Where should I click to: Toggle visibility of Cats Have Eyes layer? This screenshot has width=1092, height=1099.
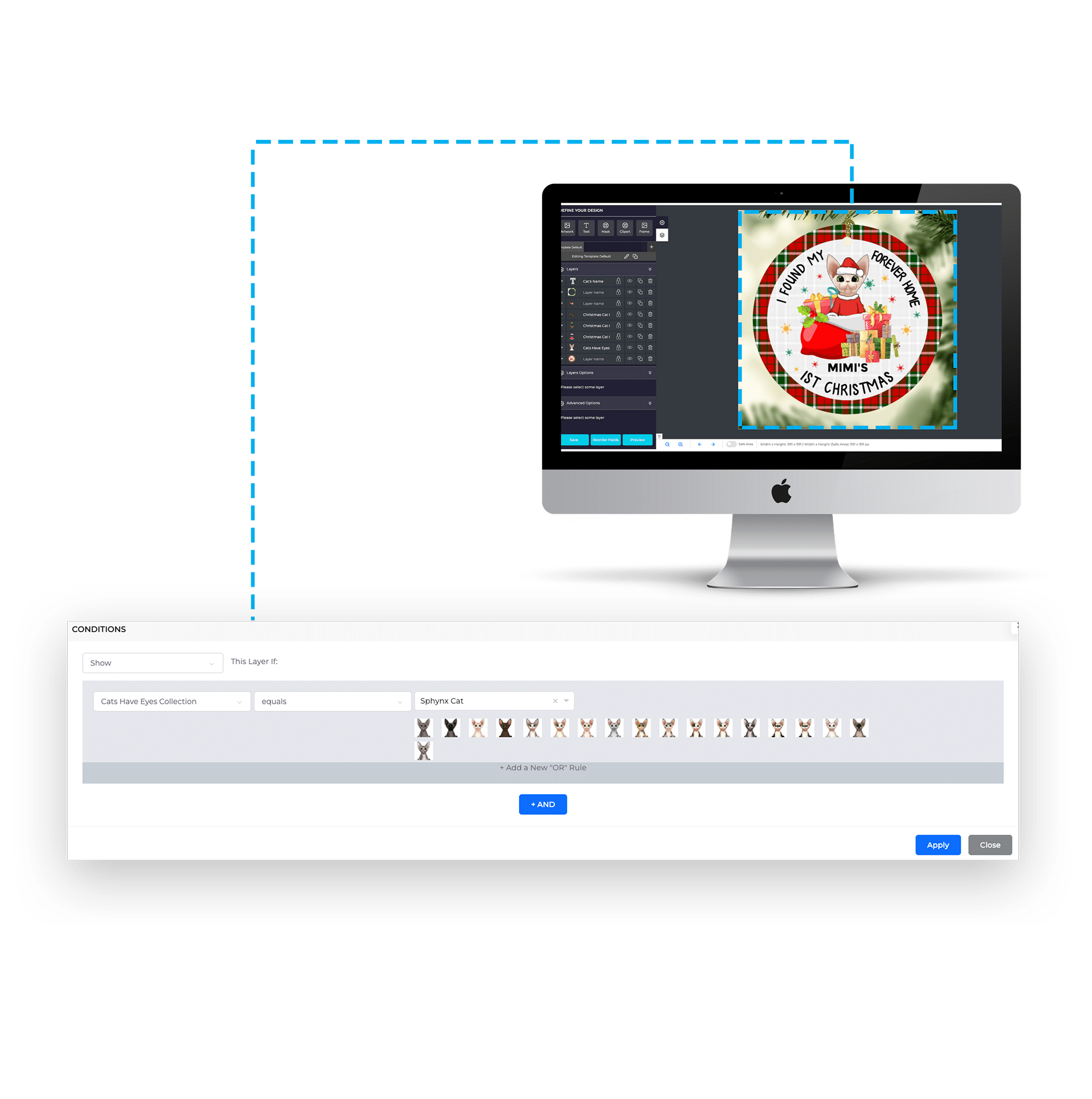(x=629, y=348)
